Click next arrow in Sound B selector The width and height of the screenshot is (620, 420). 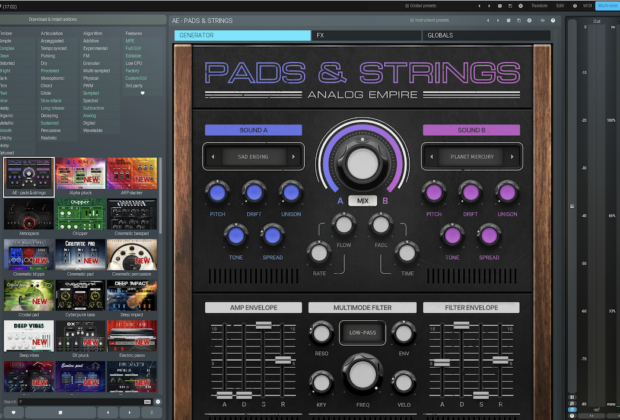click(x=512, y=157)
